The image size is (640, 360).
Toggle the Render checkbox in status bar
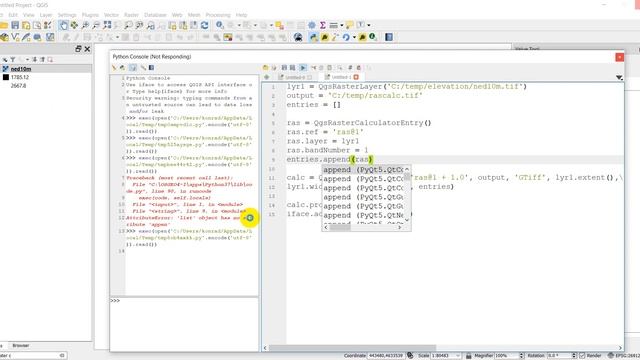click(582, 356)
